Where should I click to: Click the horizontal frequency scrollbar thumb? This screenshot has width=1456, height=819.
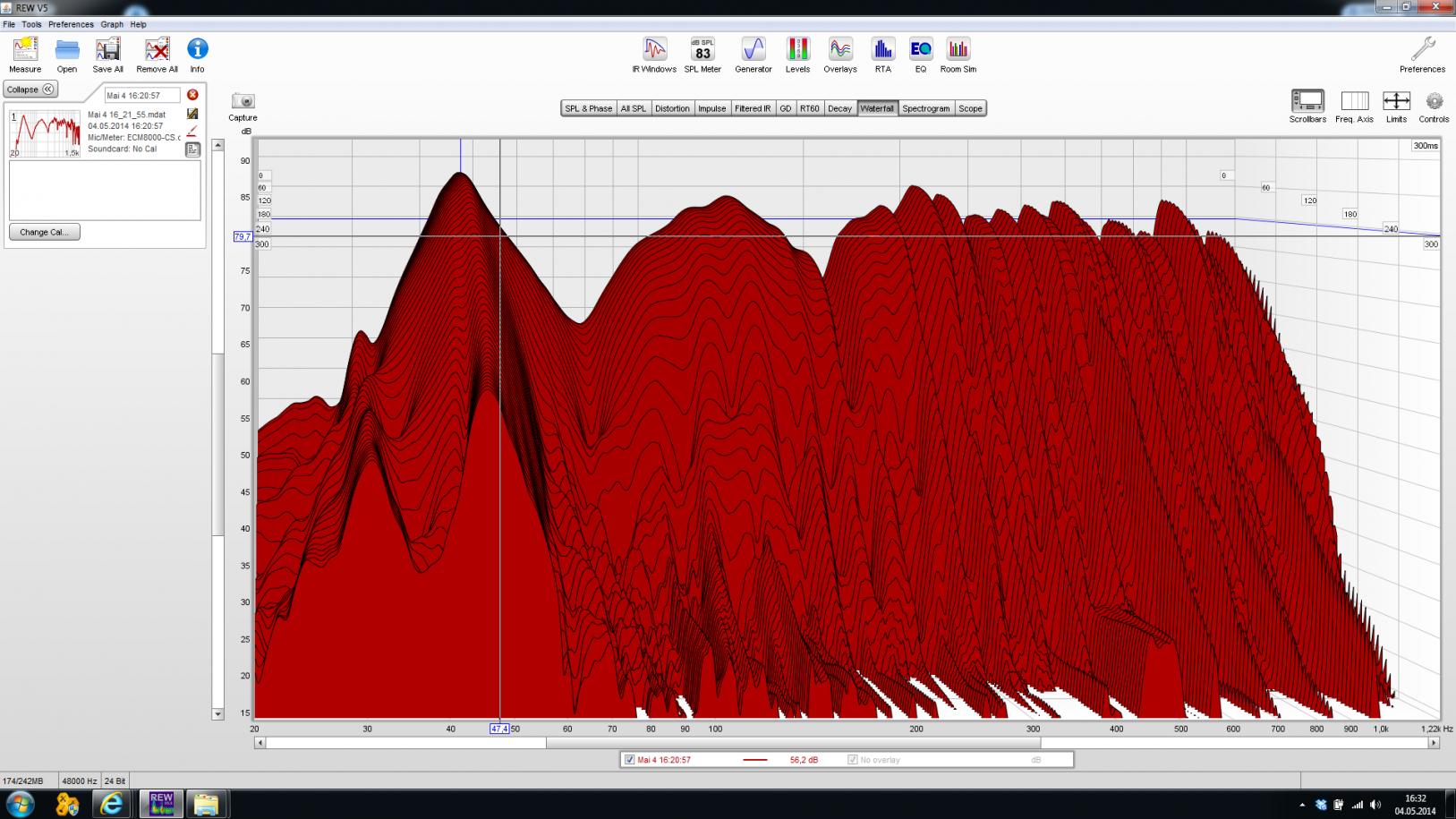793,743
